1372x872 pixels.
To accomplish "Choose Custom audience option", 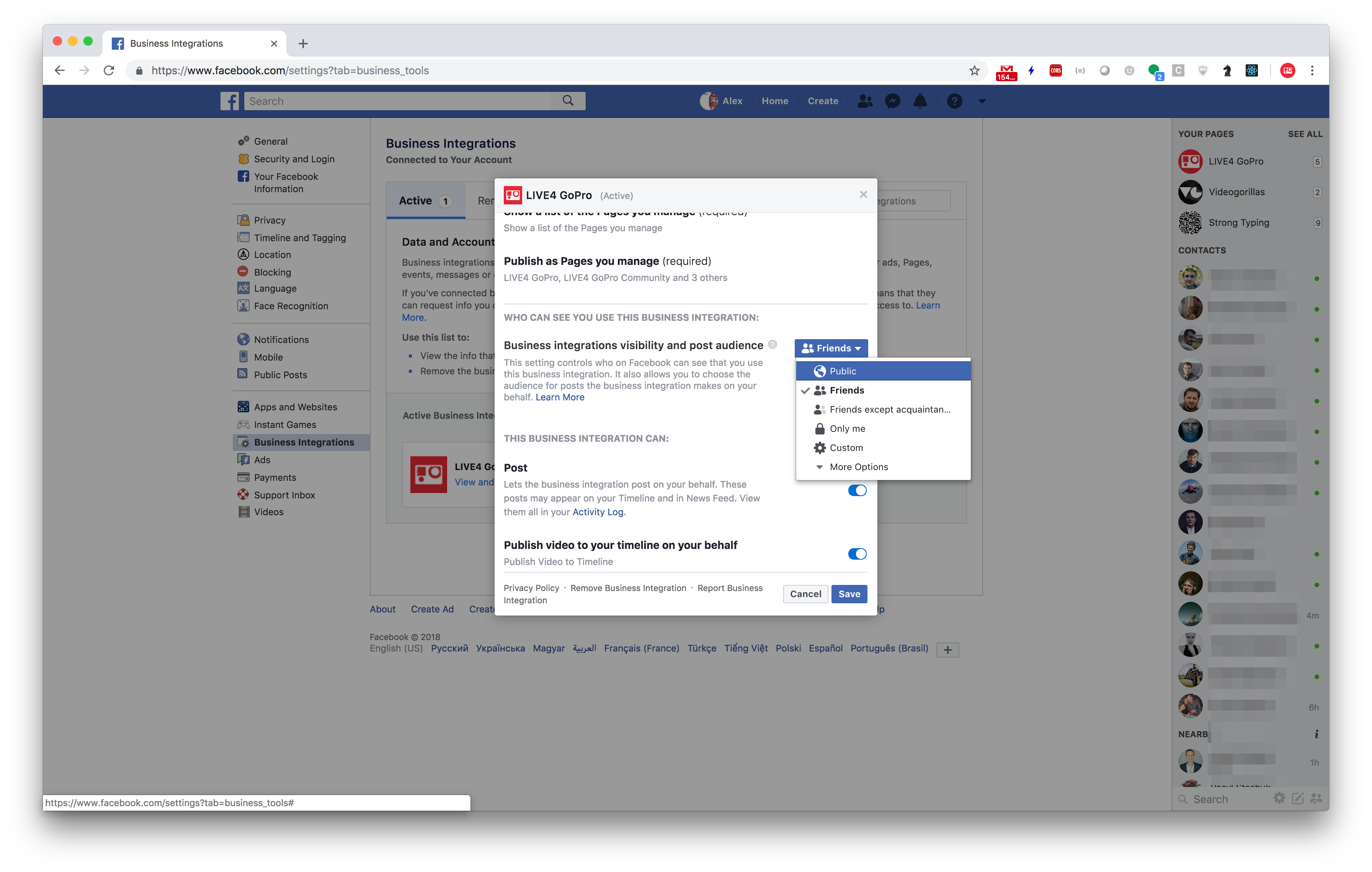I will [883, 448].
